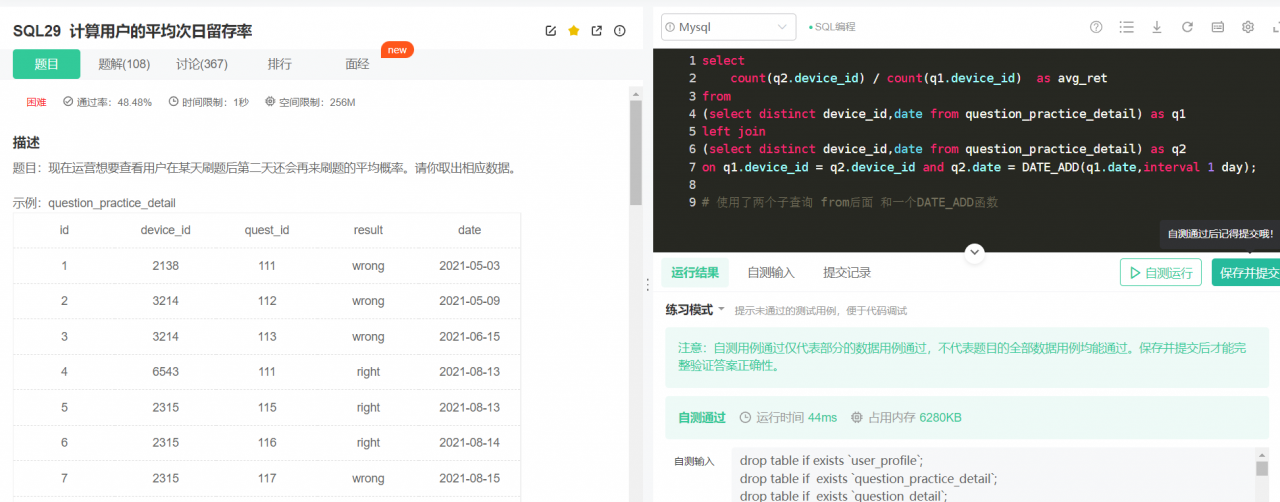Select the 运行结果 tab

point(695,272)
